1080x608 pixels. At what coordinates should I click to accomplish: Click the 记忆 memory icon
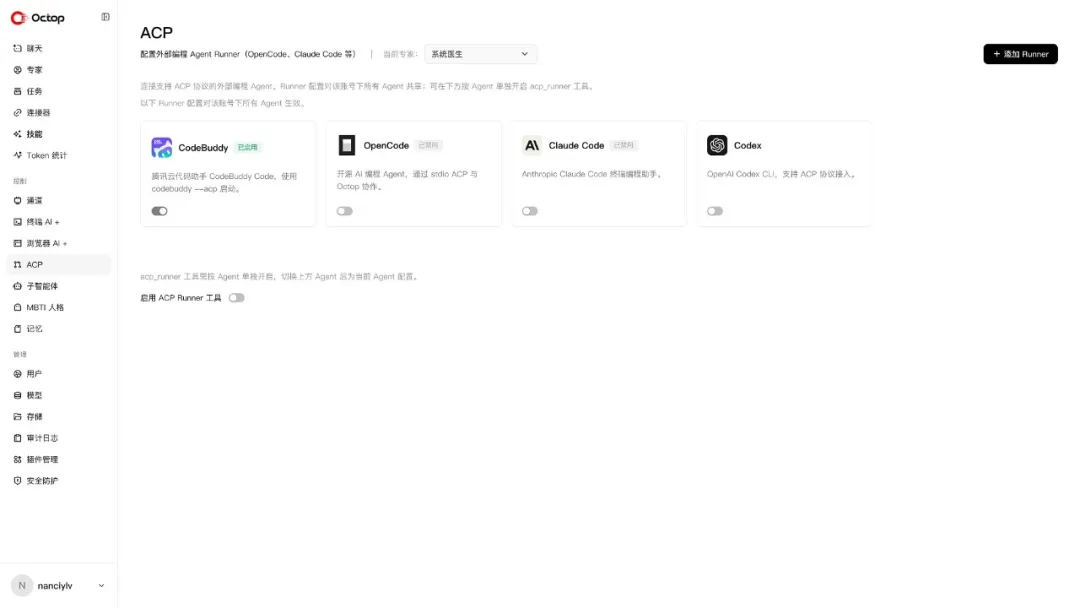(x=17, y=328)
